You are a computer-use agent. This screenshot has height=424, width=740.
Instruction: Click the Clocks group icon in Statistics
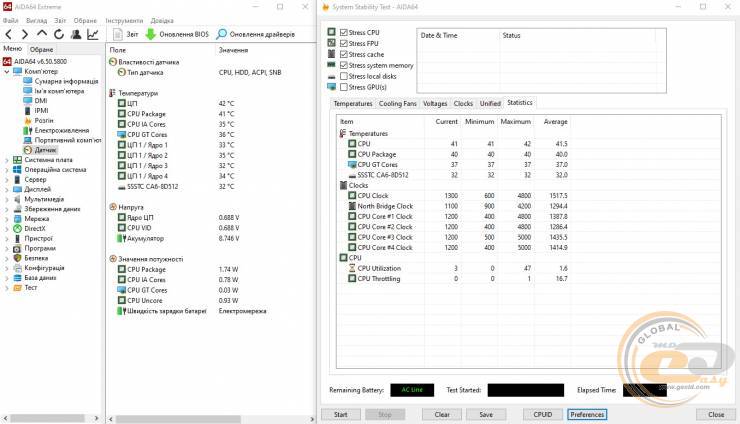click(x=343, y=185)
